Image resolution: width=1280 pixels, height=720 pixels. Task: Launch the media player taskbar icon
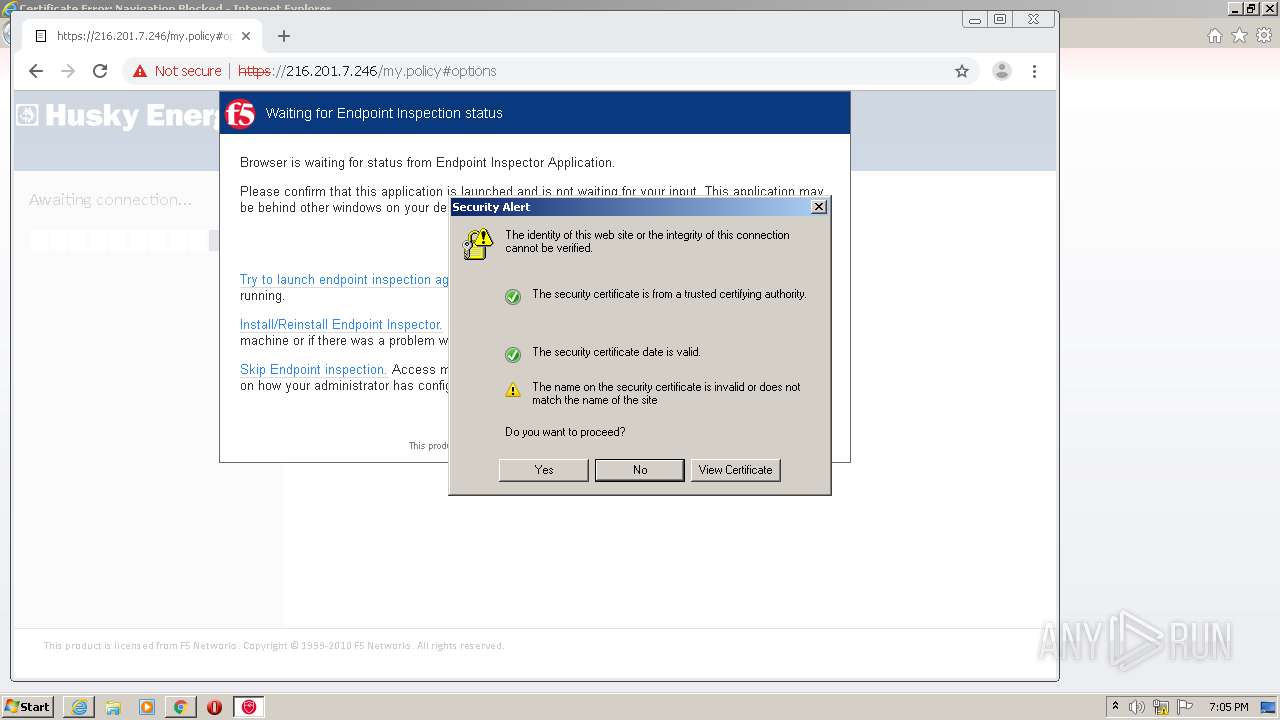click(147, 707)
